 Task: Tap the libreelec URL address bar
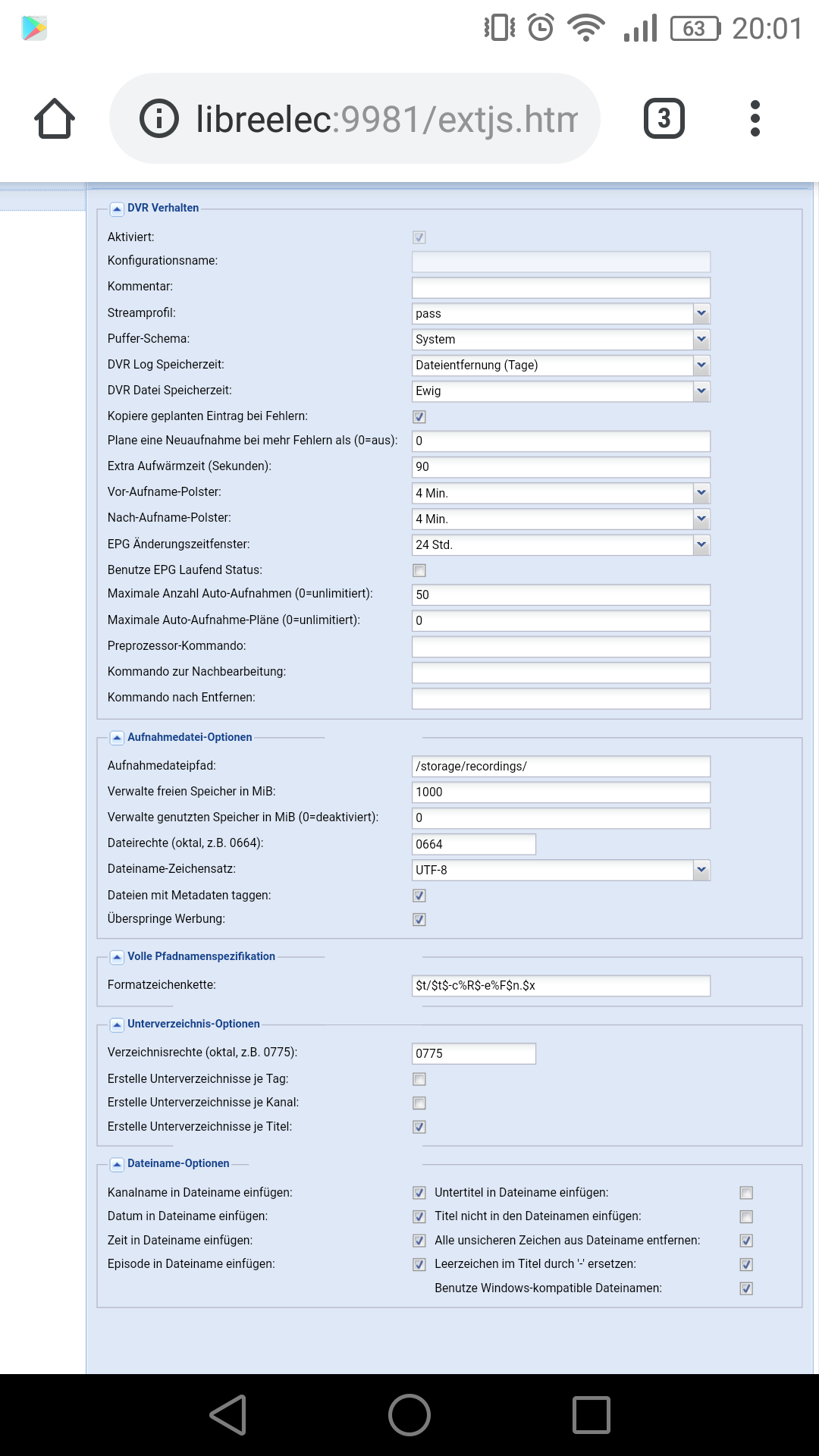(x=387, y=118)
